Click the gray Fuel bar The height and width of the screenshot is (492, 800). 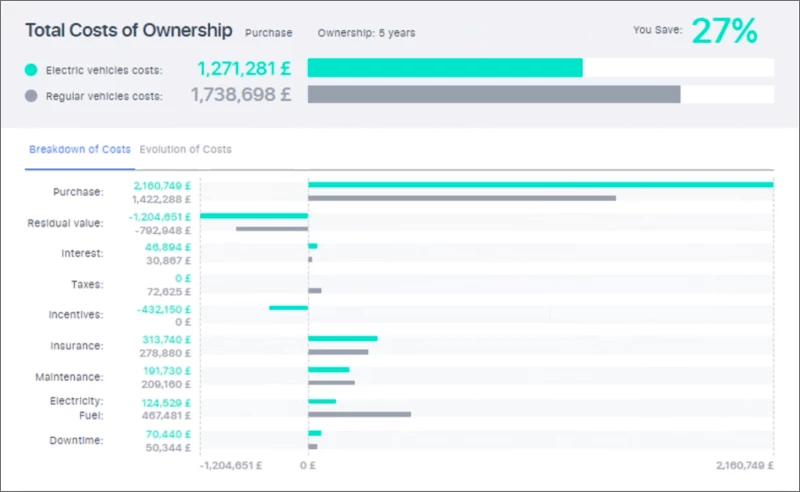coord(360,414)
